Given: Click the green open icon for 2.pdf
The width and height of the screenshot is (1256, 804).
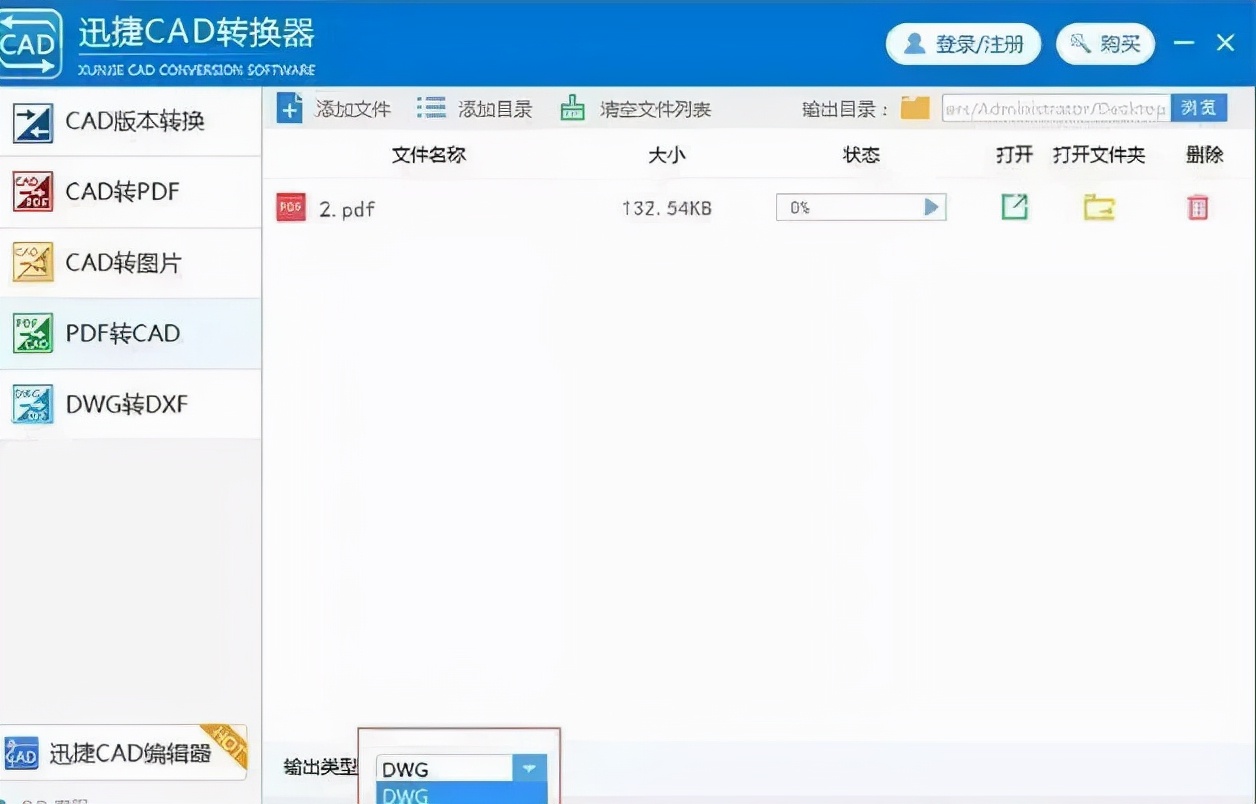Looking at the screenshot, I should (x=1014, y=207).
